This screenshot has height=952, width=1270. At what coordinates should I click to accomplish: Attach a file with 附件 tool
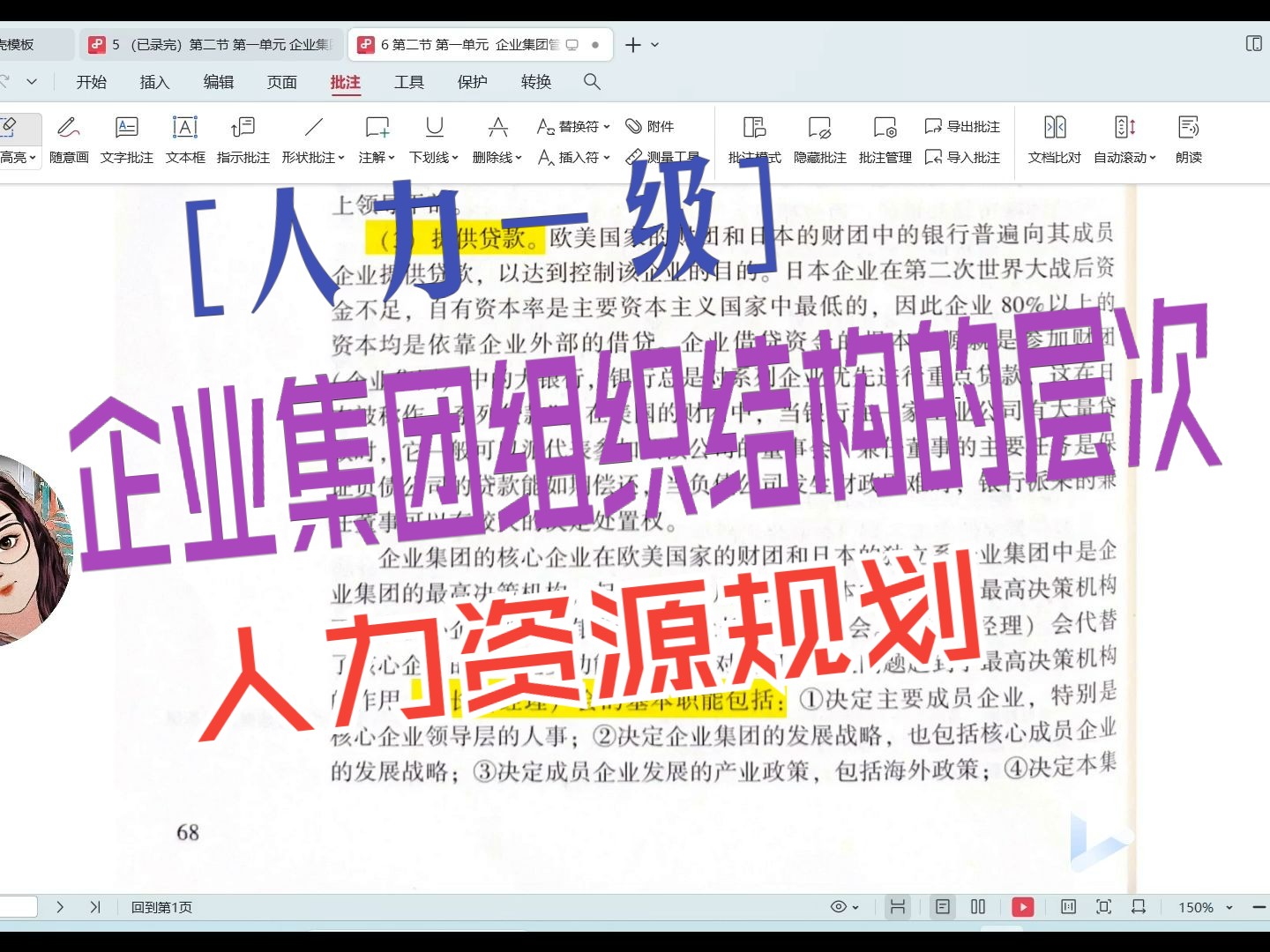(650, 126)
